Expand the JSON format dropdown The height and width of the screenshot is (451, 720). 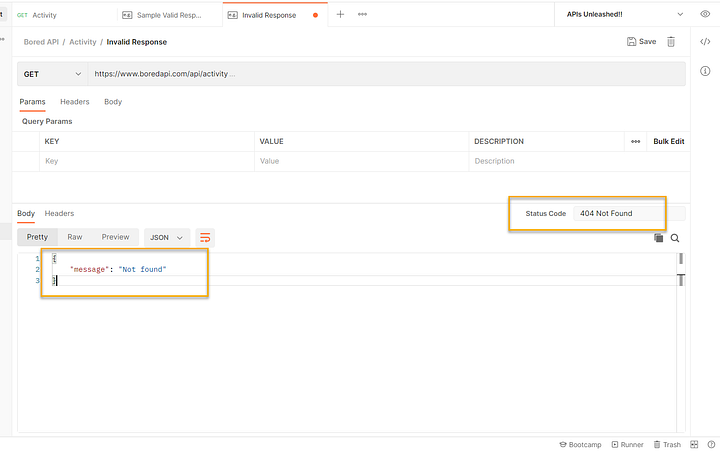[166, 237]
